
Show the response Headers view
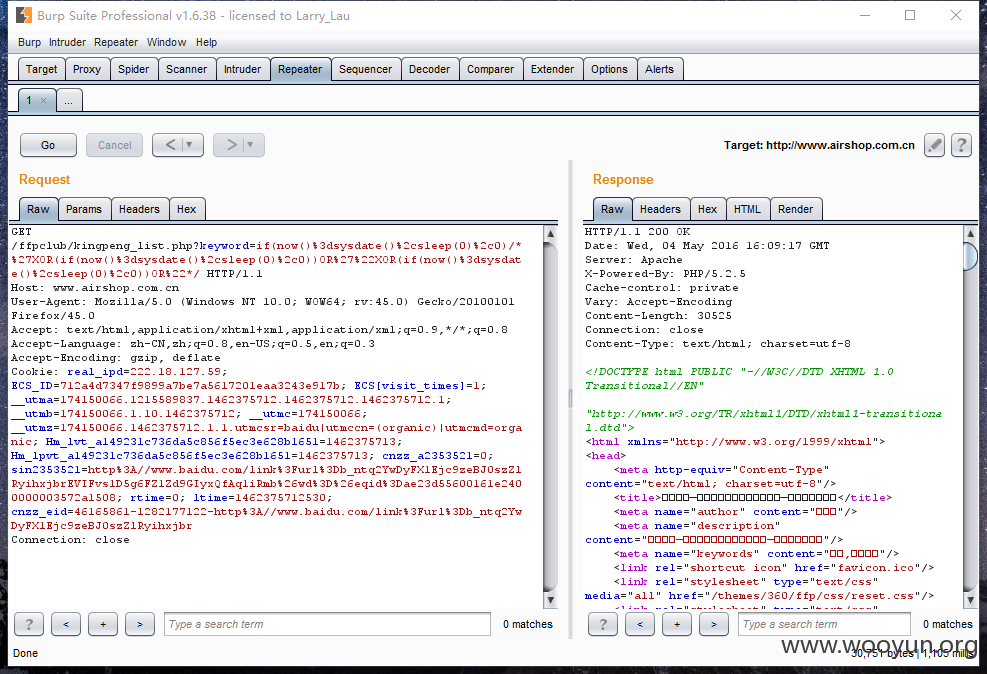pos(660,209)
